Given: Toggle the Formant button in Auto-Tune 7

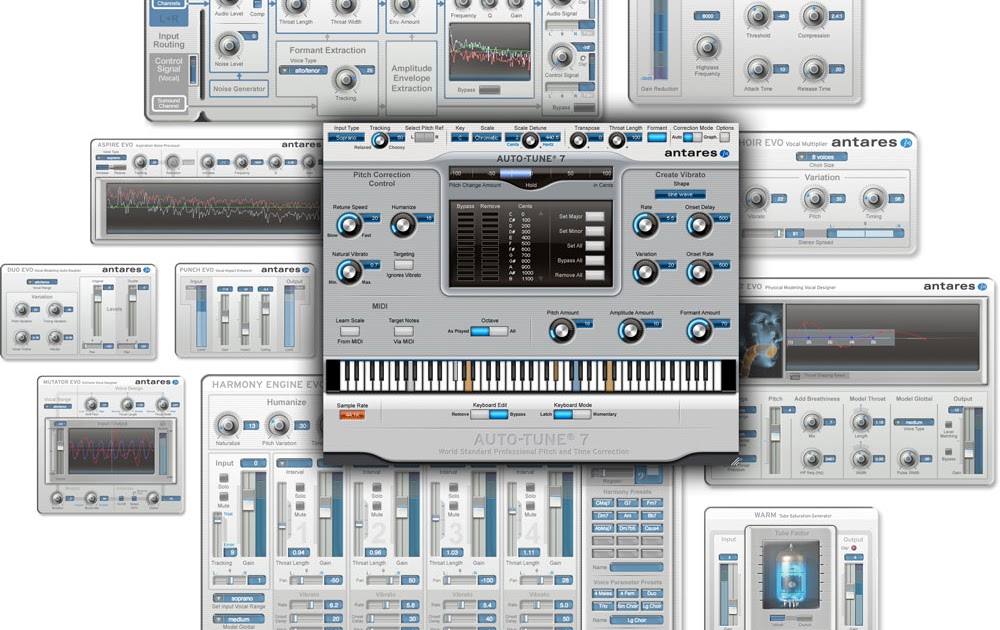Looking at the screenshot, I should tap(656, 137).
